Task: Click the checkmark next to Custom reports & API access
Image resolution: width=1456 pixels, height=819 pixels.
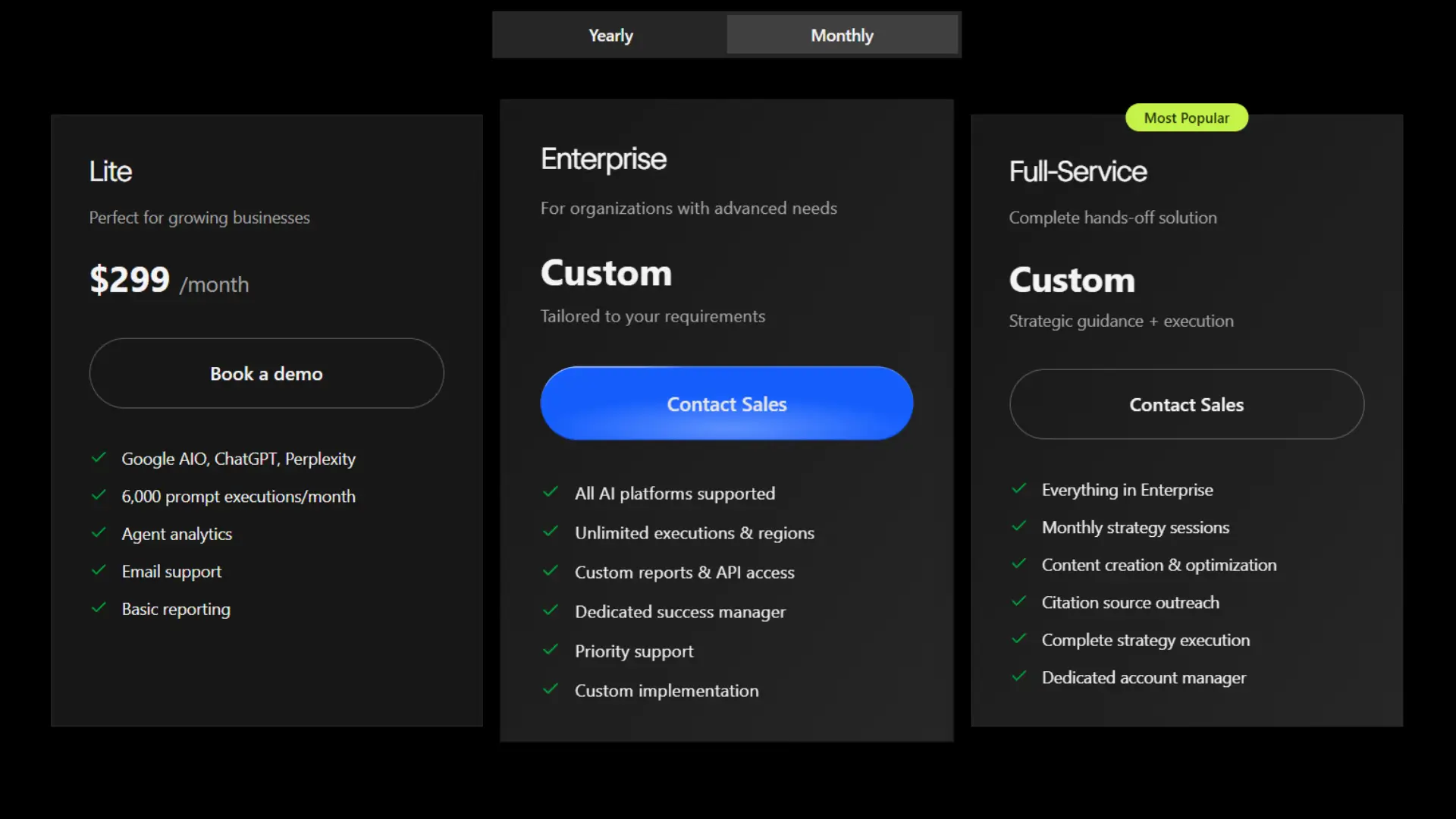Action: (551, 571)
